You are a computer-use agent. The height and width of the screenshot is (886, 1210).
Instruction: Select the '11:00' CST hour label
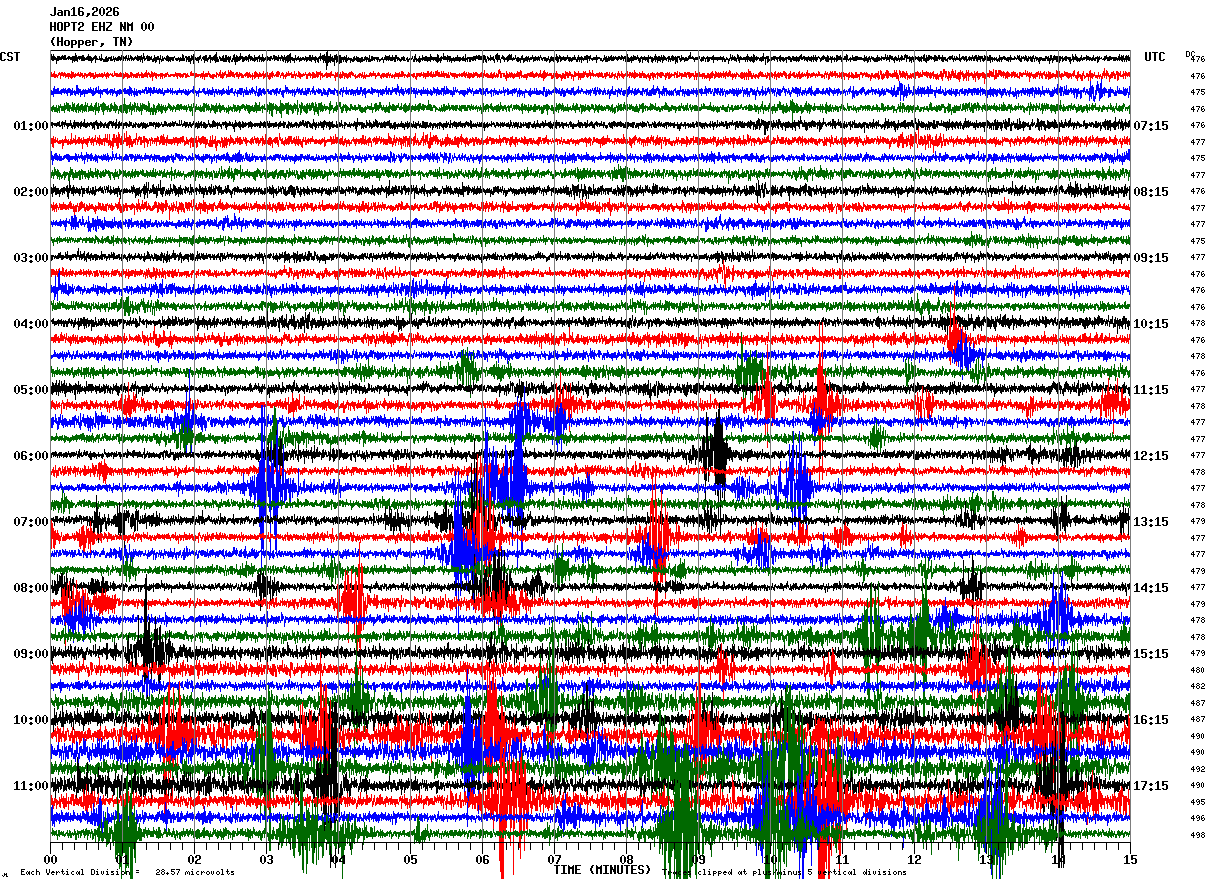click(x=31, y=786)
